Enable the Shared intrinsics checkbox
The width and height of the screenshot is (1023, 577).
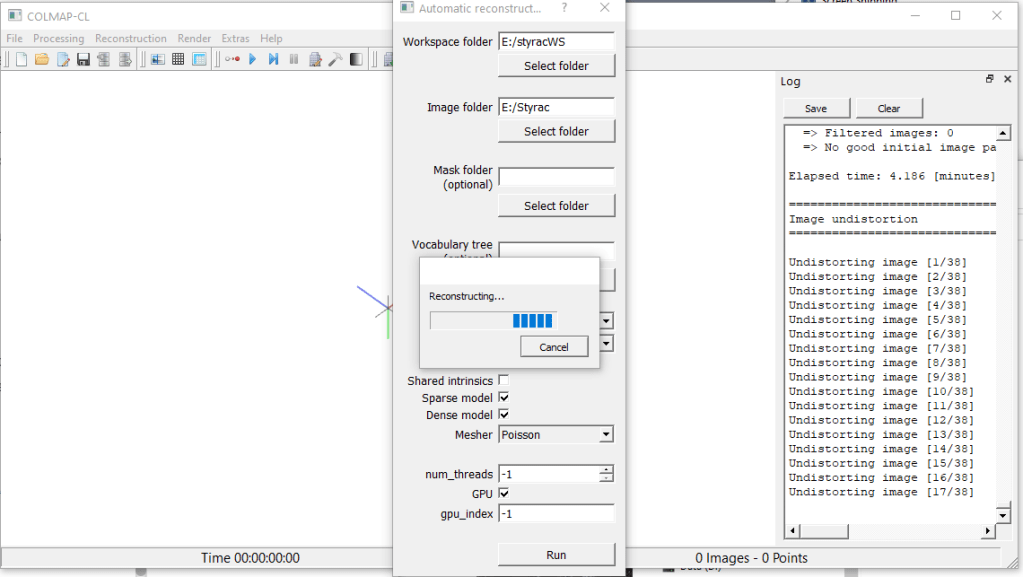tap(503, 380)
